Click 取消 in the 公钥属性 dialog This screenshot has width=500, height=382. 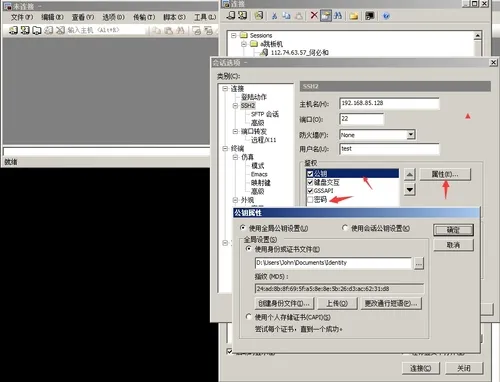pyautogui.click(x=453, y=245)
